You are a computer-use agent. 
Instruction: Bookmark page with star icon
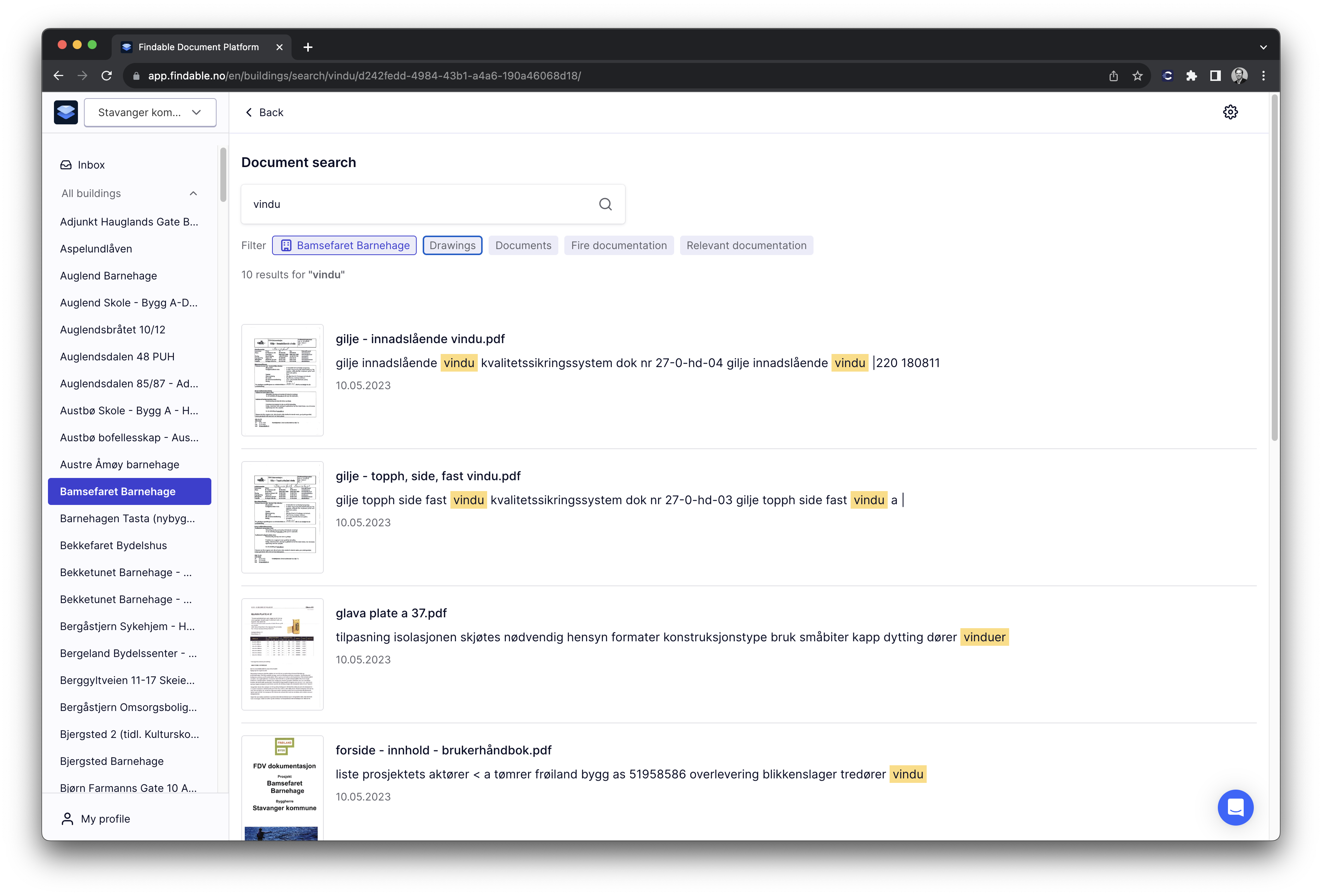click(x=1137, y=76)
